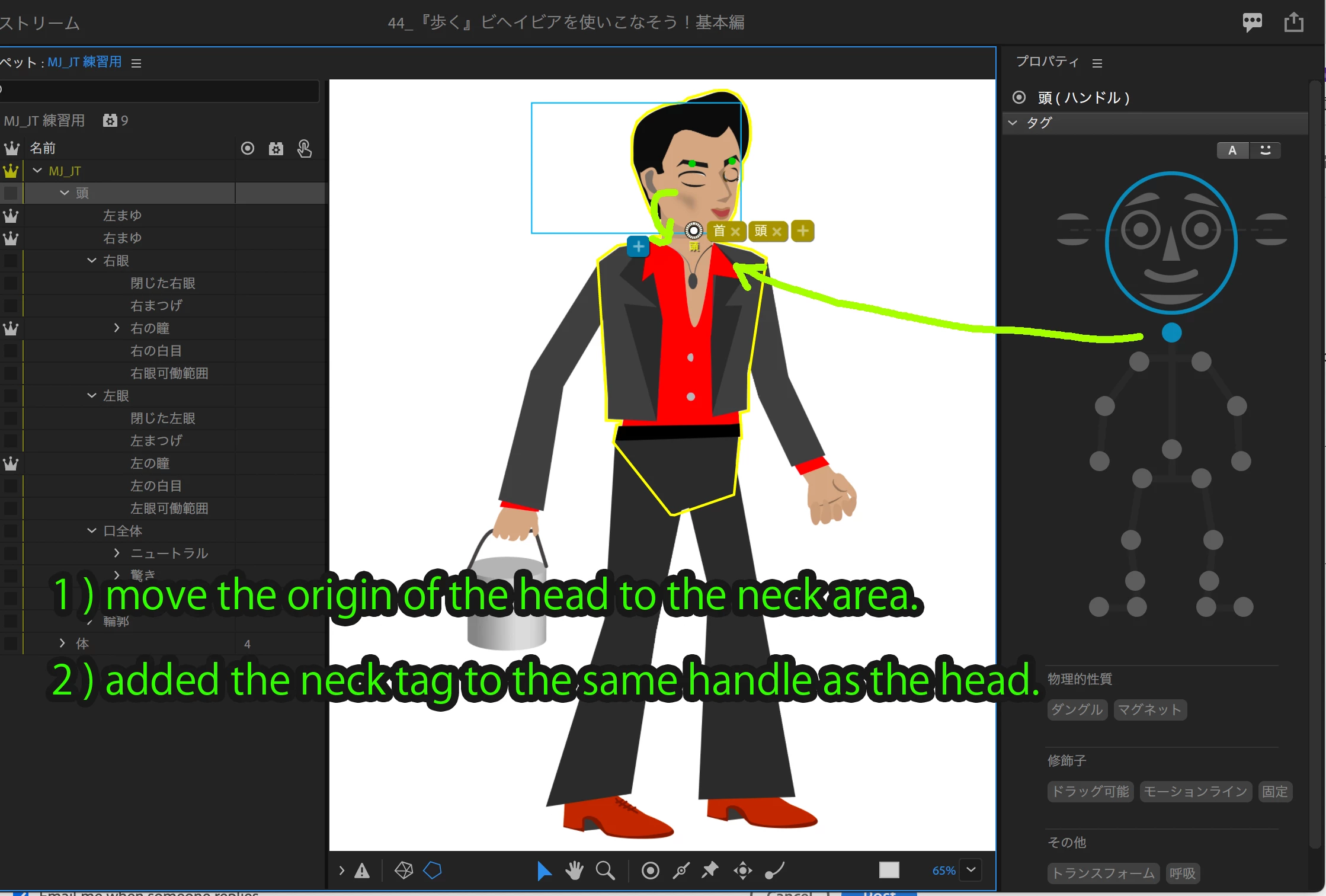Select the Zoom magnifier tool
The image size is (1326, 896).
point(605,871)
